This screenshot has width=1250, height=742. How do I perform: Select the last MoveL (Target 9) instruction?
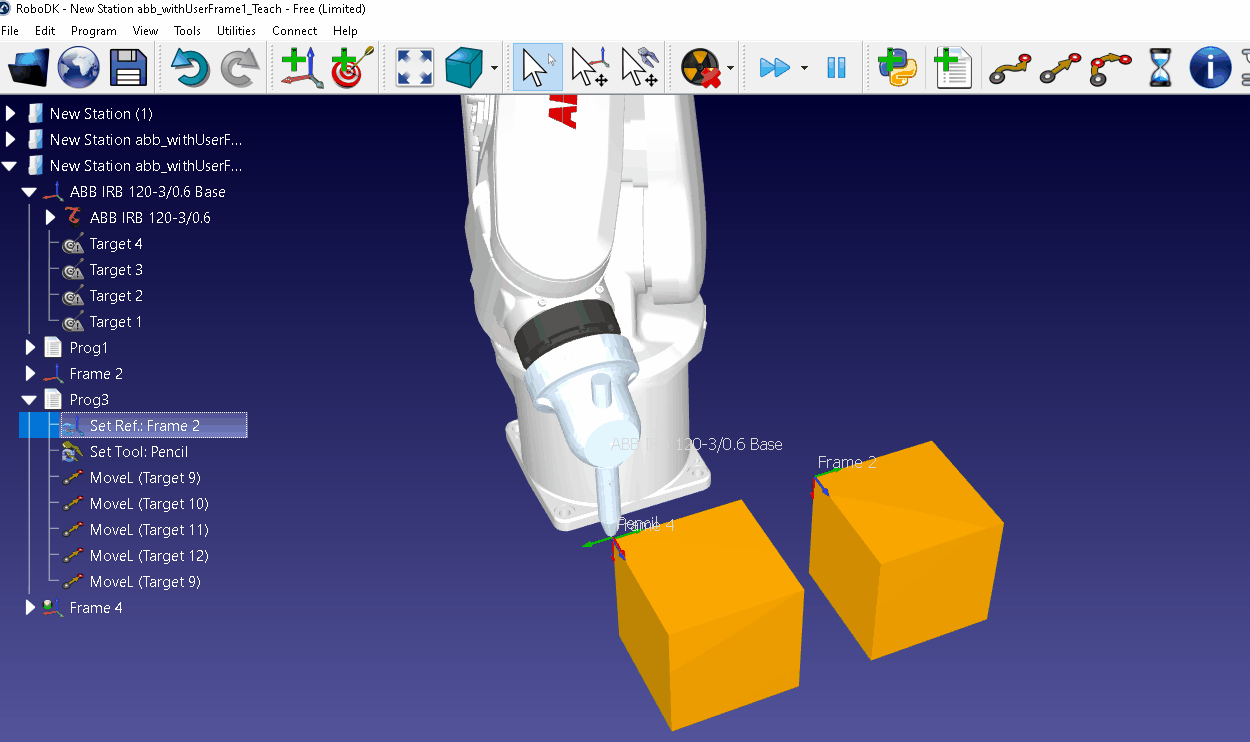coord(145,582)
